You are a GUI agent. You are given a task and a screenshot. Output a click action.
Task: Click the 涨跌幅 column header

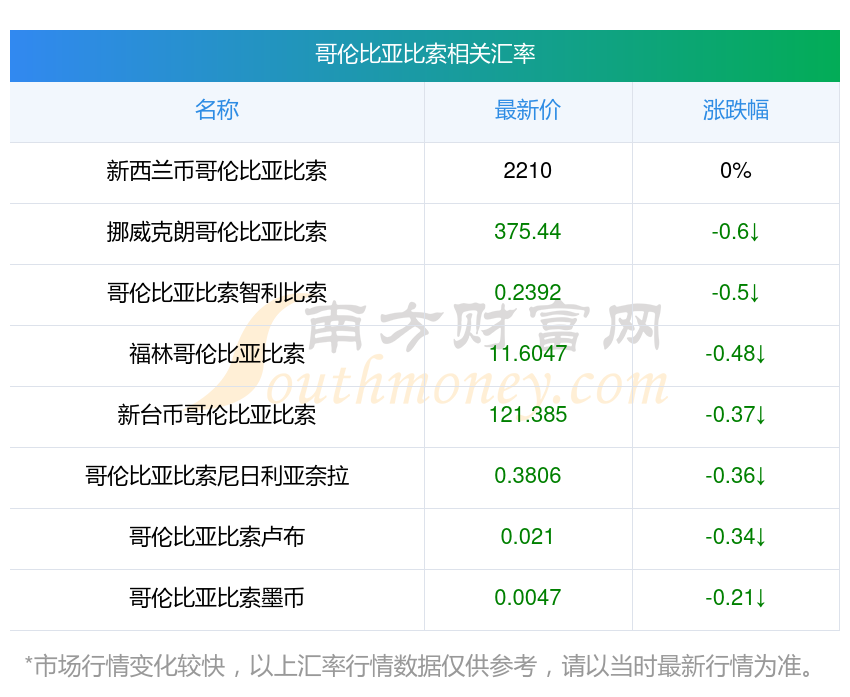(x=736, y=110)
